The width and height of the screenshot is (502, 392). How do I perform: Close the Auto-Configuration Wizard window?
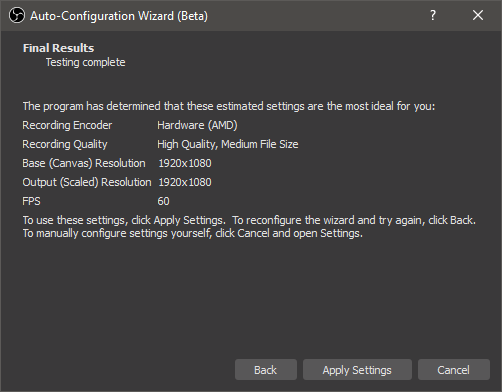pyautogui.click(x=478, y=15)
